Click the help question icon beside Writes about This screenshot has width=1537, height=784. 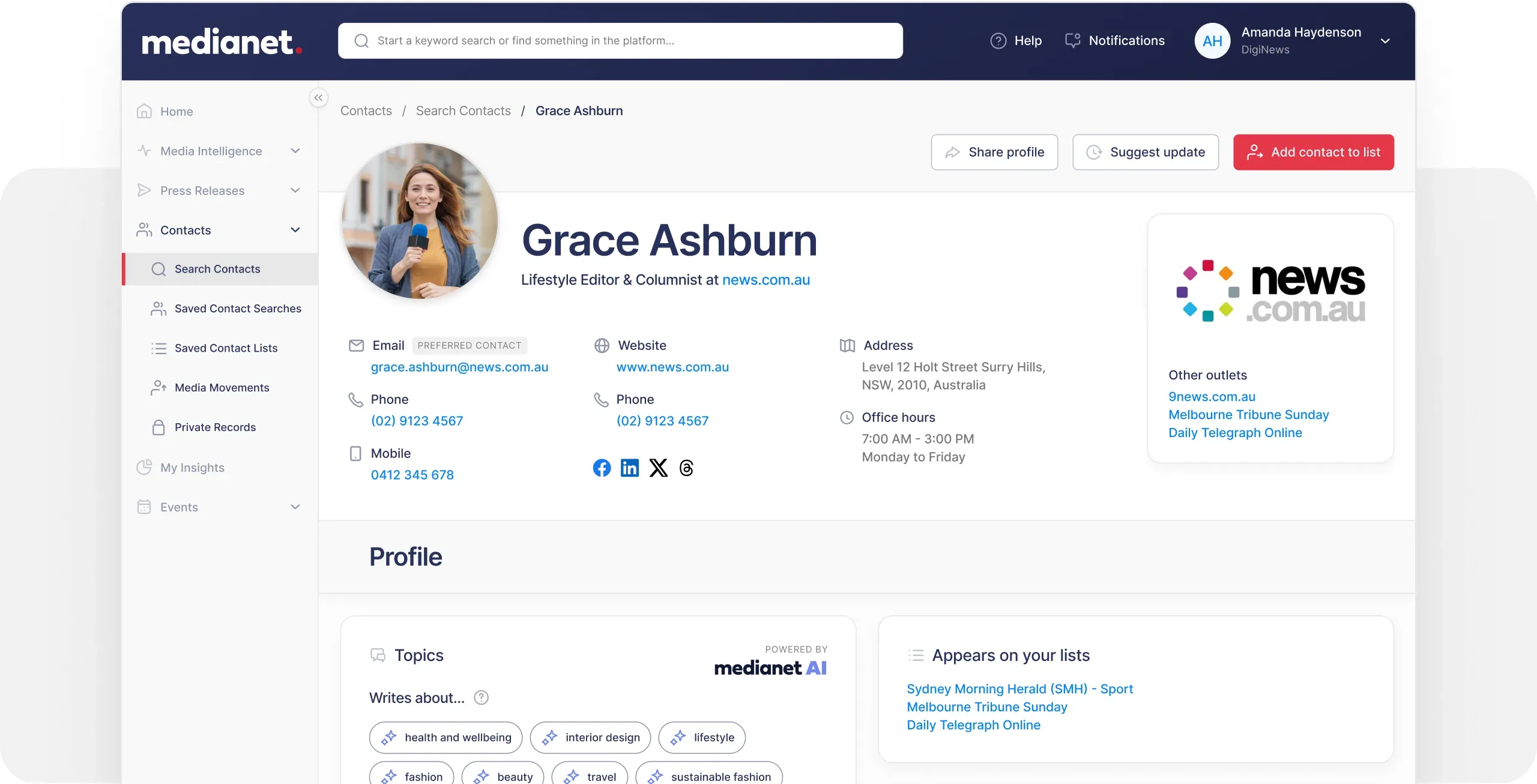[481, 698]
